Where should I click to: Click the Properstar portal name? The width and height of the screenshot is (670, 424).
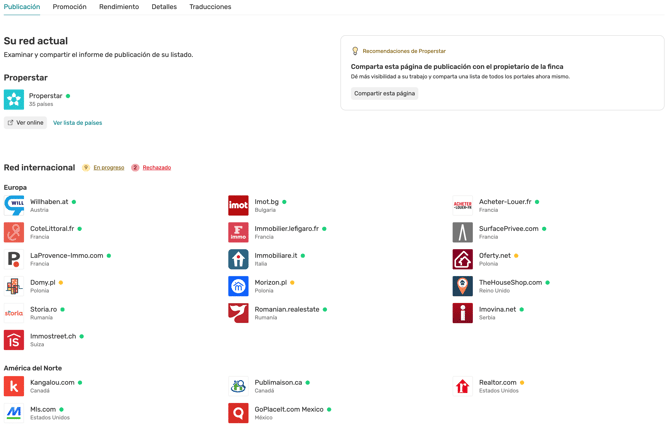pyautogui.click(x=45, y=96)
